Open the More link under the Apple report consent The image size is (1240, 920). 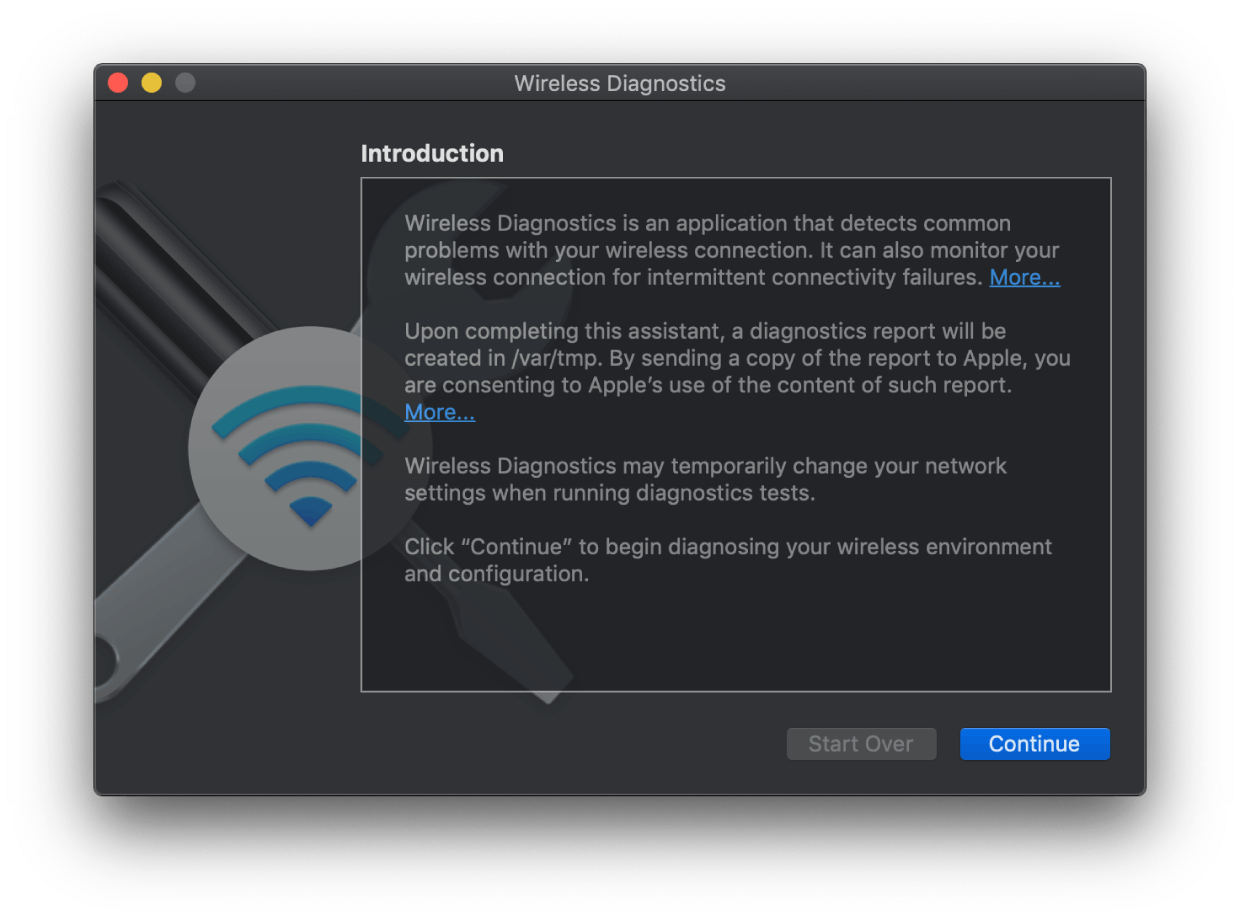(x=439, y=412)
